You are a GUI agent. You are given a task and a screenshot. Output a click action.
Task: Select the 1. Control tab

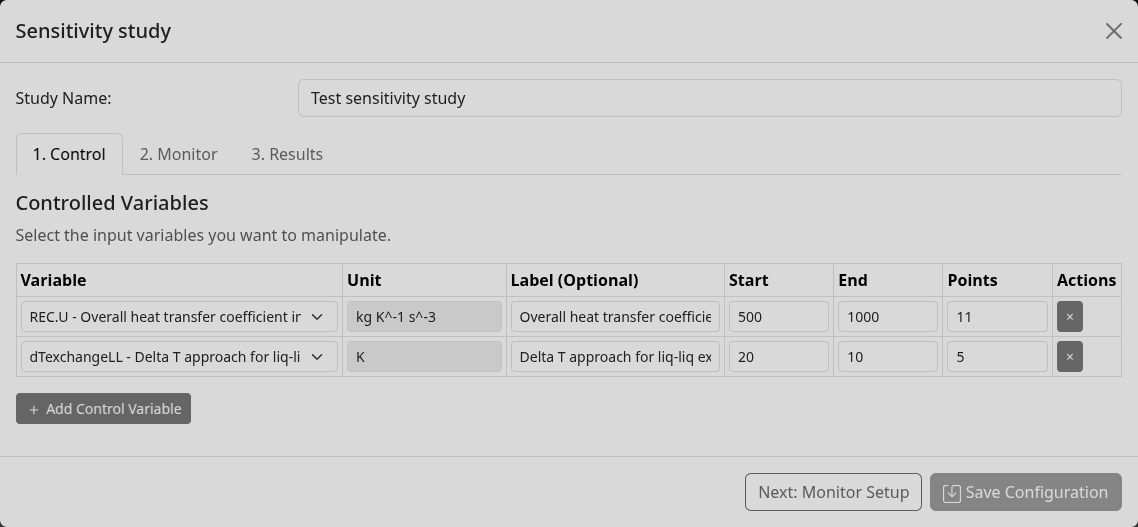[69, 154]
